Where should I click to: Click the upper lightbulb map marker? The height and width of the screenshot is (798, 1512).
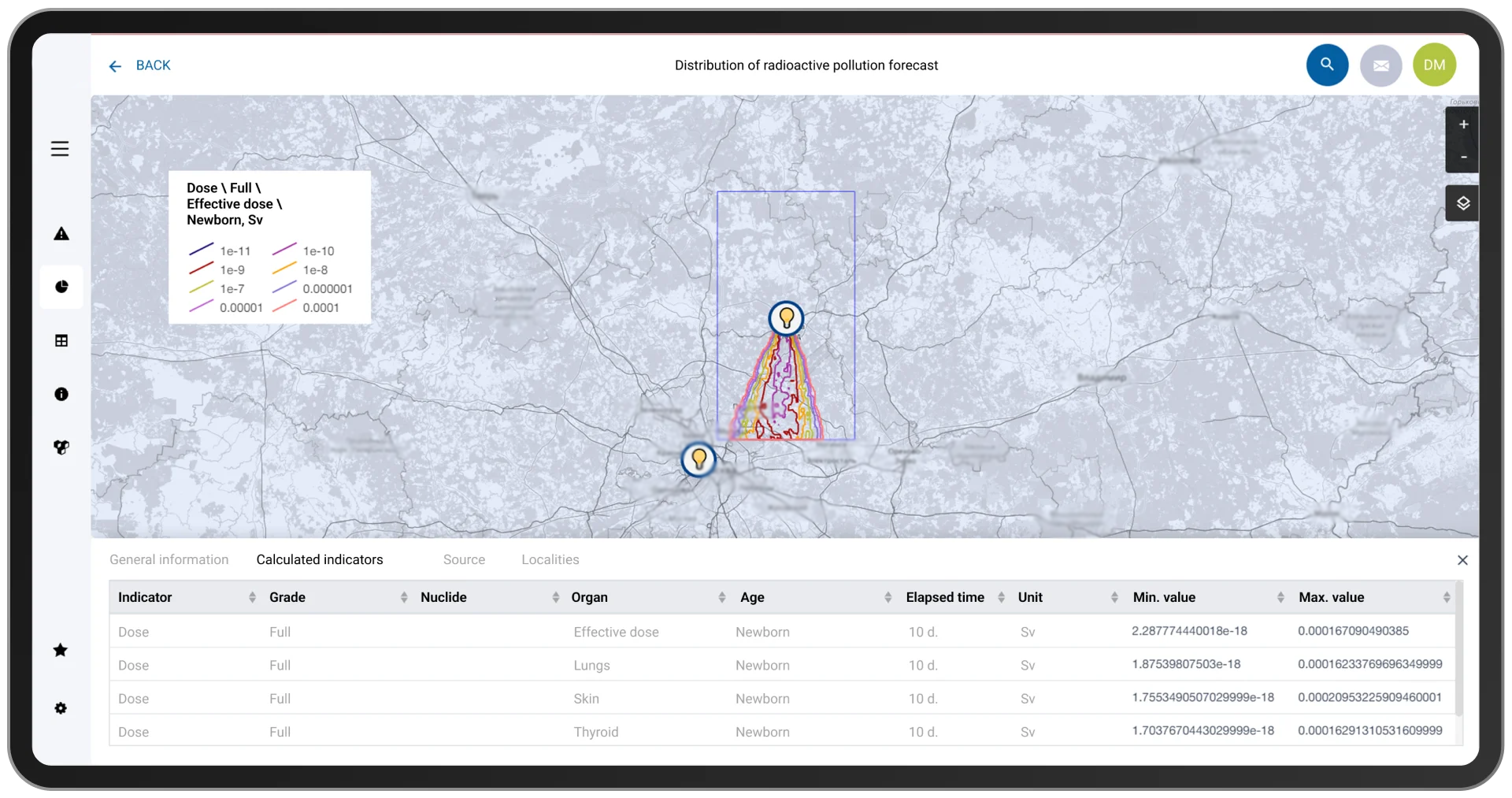click(786, 318)
